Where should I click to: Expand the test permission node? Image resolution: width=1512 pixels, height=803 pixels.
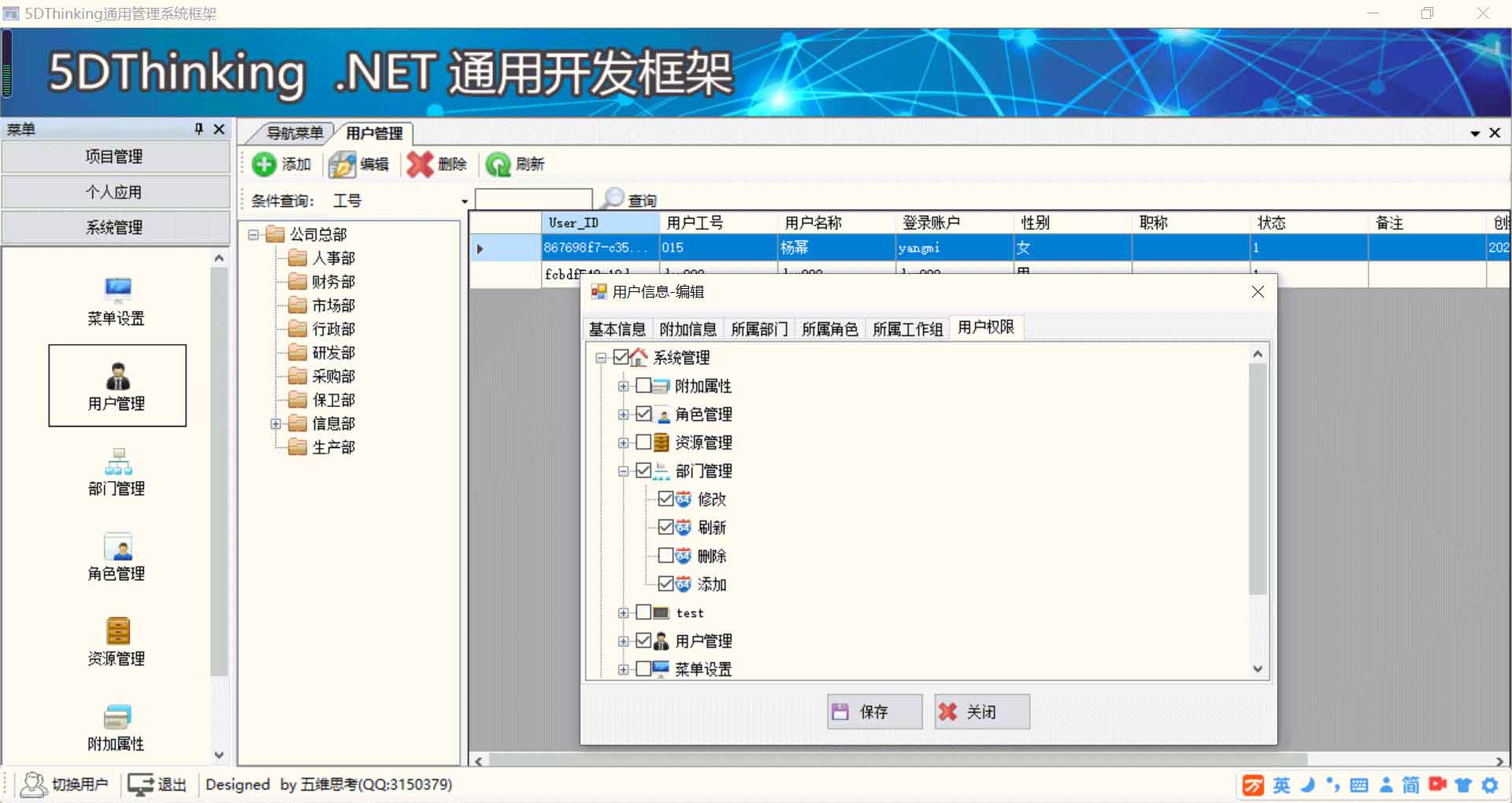point(623,613)
